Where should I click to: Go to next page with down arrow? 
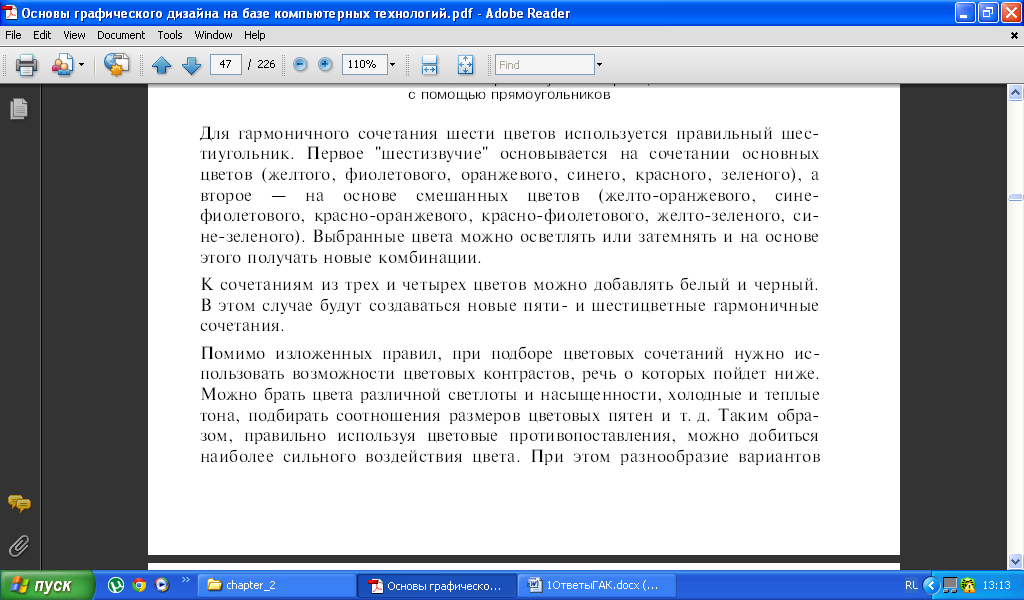point(191,65)
